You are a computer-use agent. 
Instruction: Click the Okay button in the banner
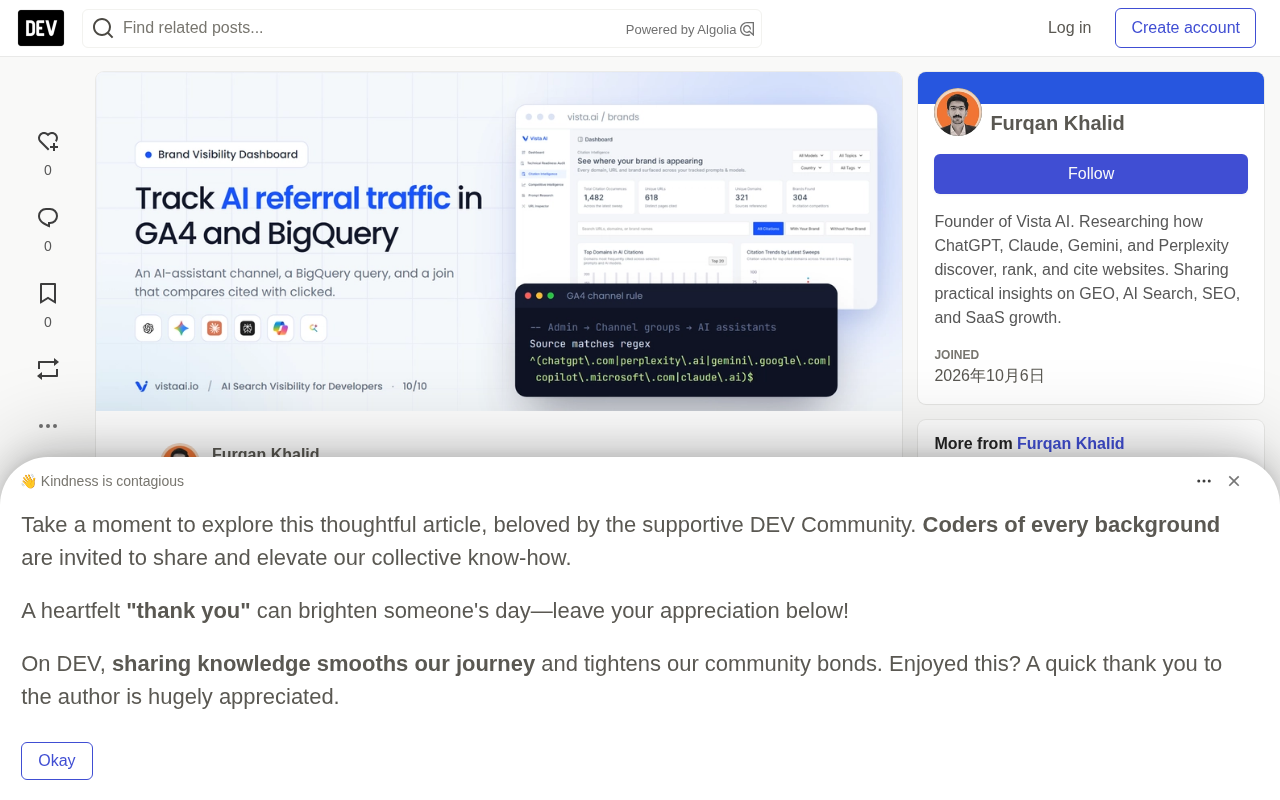[57, 761]
